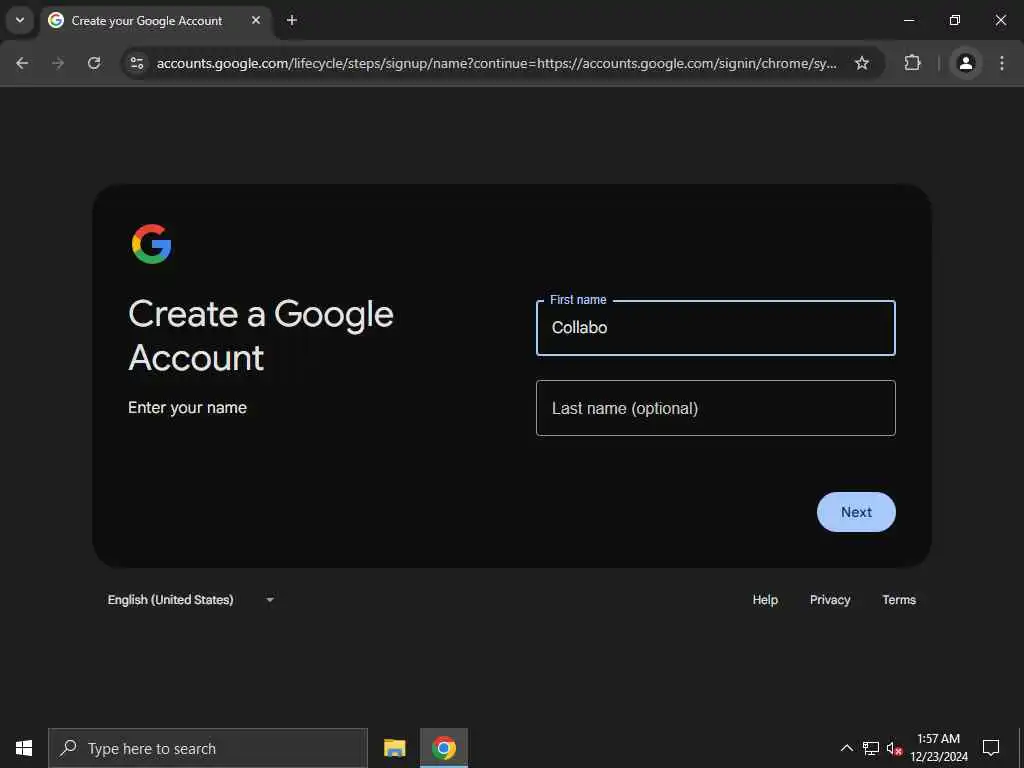Viewport: 1024px width, 768px height.
Task: Click the Google G logo
Action: pos(152,244)
